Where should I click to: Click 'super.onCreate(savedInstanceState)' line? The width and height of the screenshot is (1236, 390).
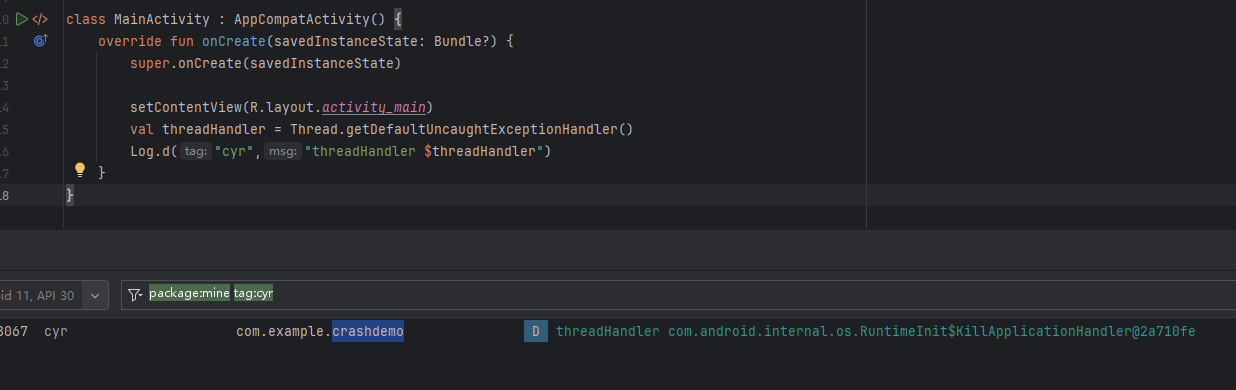(x=265, y=63)
